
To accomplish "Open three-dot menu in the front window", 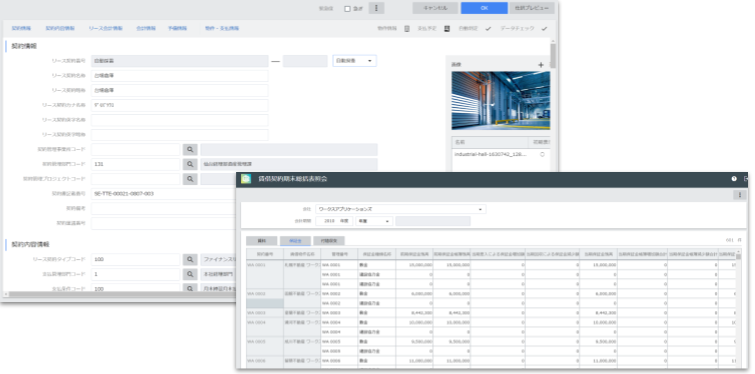I will [740, 194].
